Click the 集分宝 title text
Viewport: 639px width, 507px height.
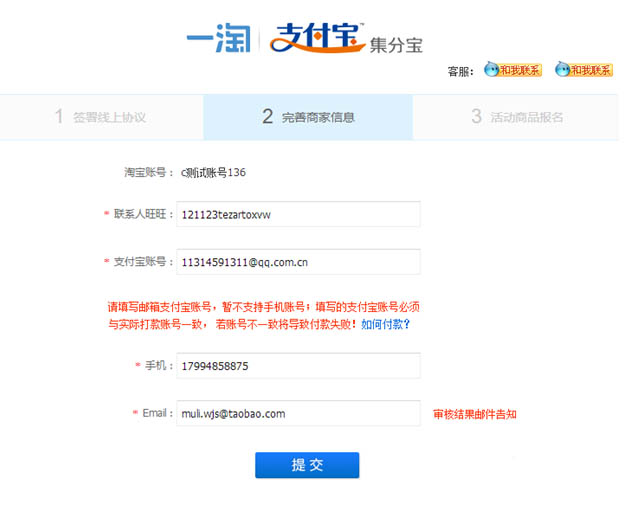pyautogui.click(x=396, y=45)
